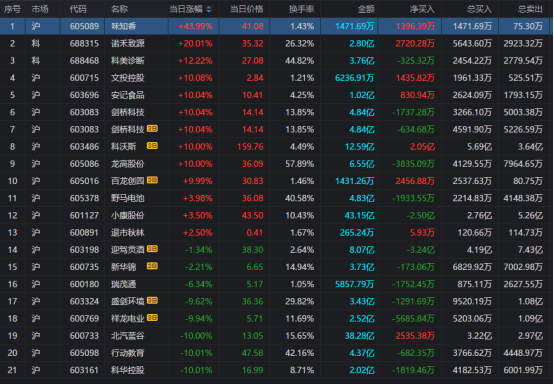Sort by the 总卖出 column header
Viewport: 554px width, 384px height.
(530, 9)
